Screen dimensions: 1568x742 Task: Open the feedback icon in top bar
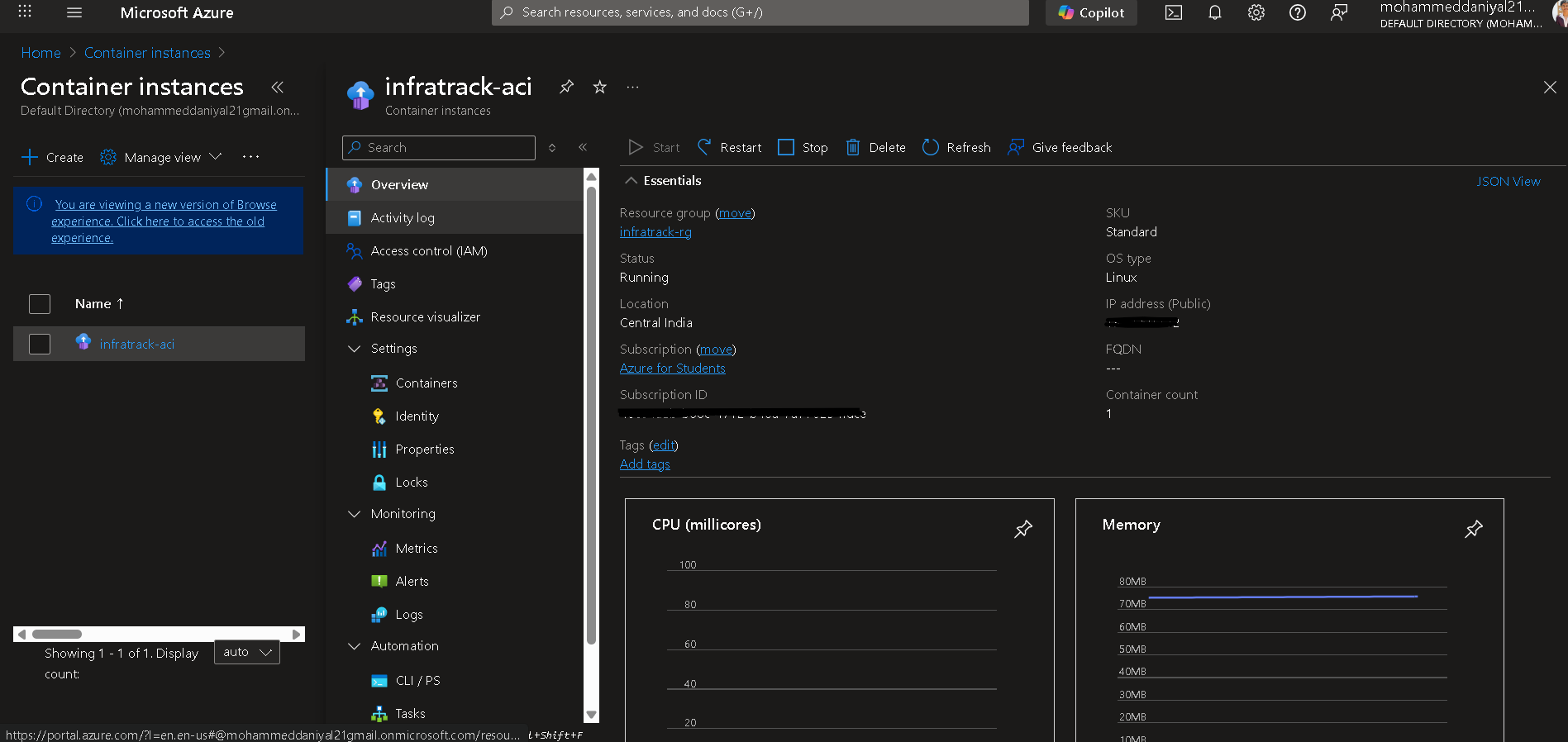click(x=1339, y=12)
